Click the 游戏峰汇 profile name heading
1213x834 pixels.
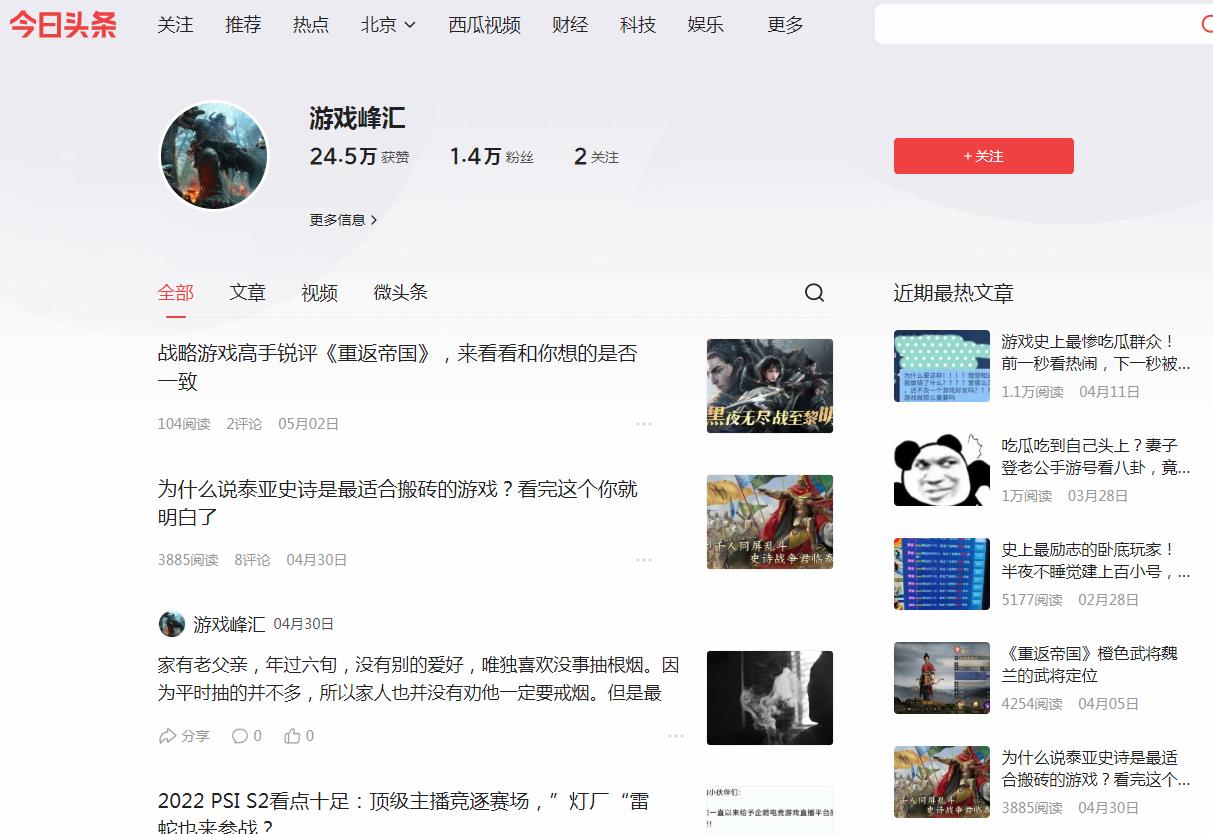coord(357,118)
